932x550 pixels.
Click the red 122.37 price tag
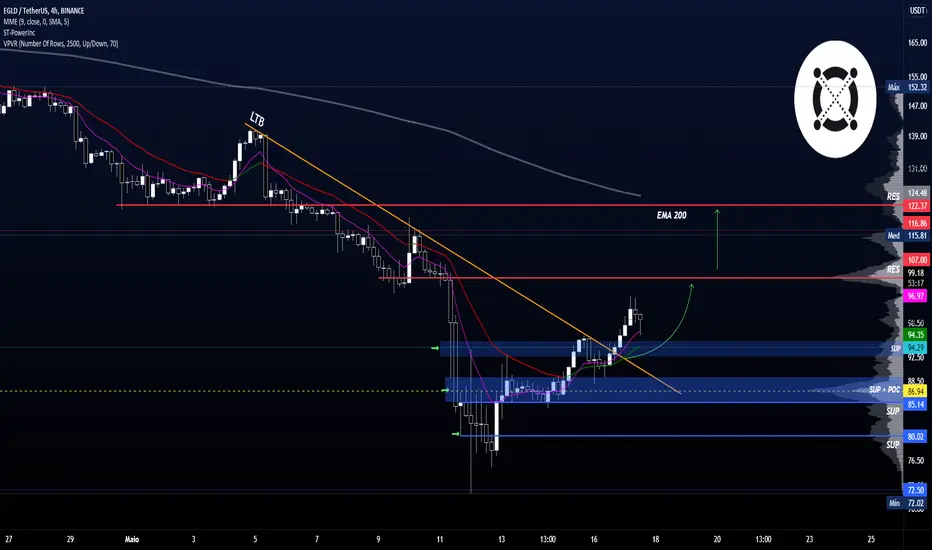[916, 206]
